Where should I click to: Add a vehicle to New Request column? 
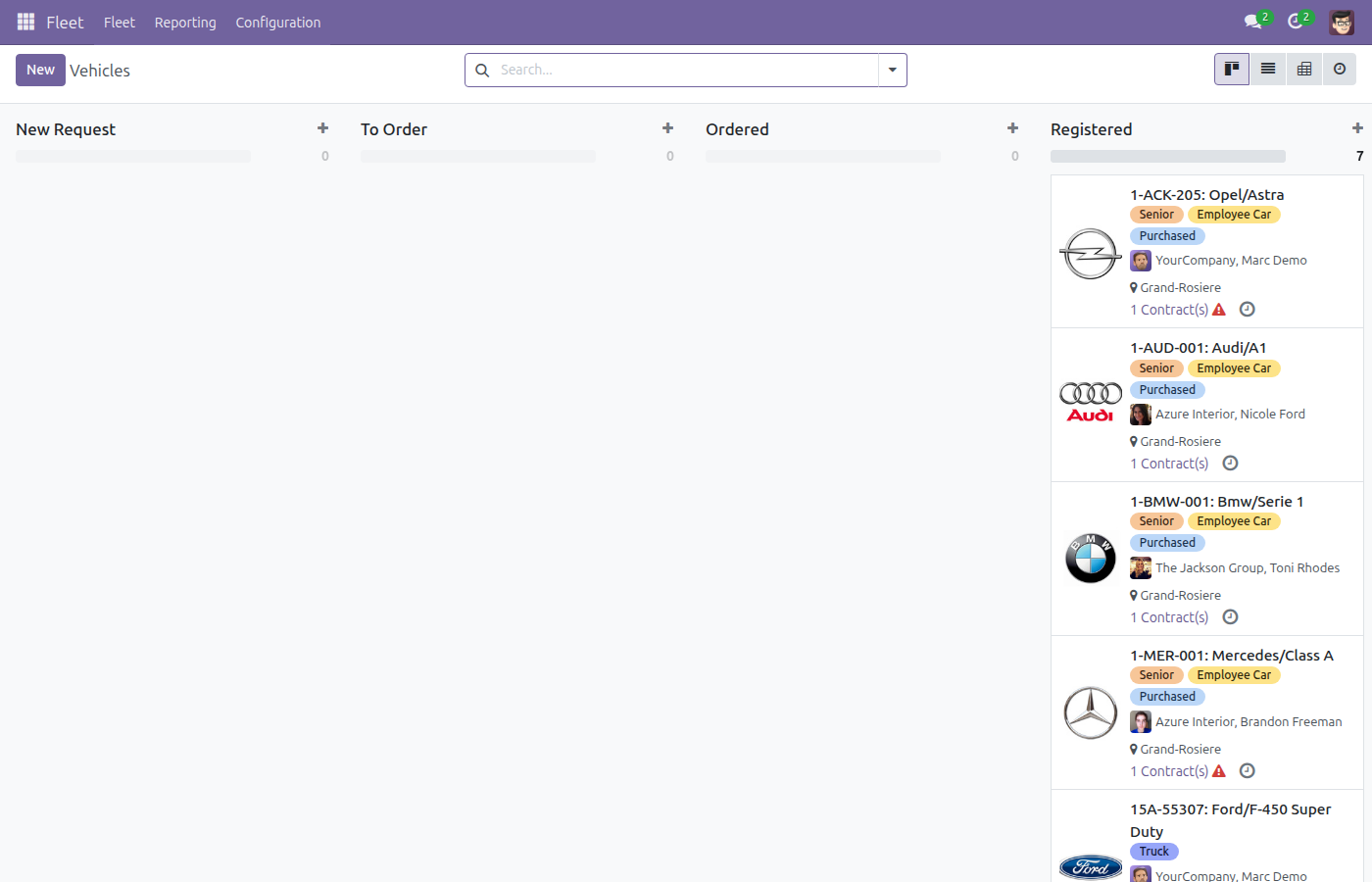coord(323,128)
